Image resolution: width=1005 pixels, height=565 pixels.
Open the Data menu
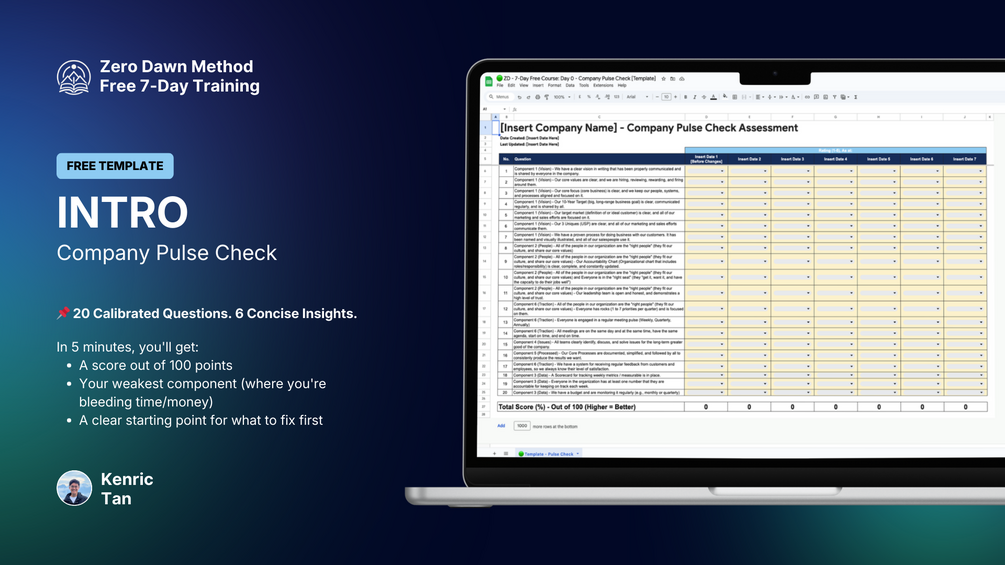pos(570,85)
